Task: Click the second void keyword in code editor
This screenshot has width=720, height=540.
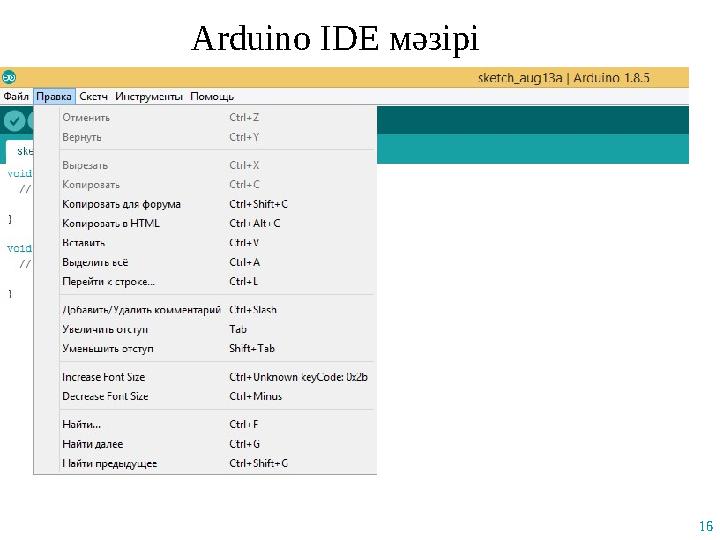Action: coord(20,248)
